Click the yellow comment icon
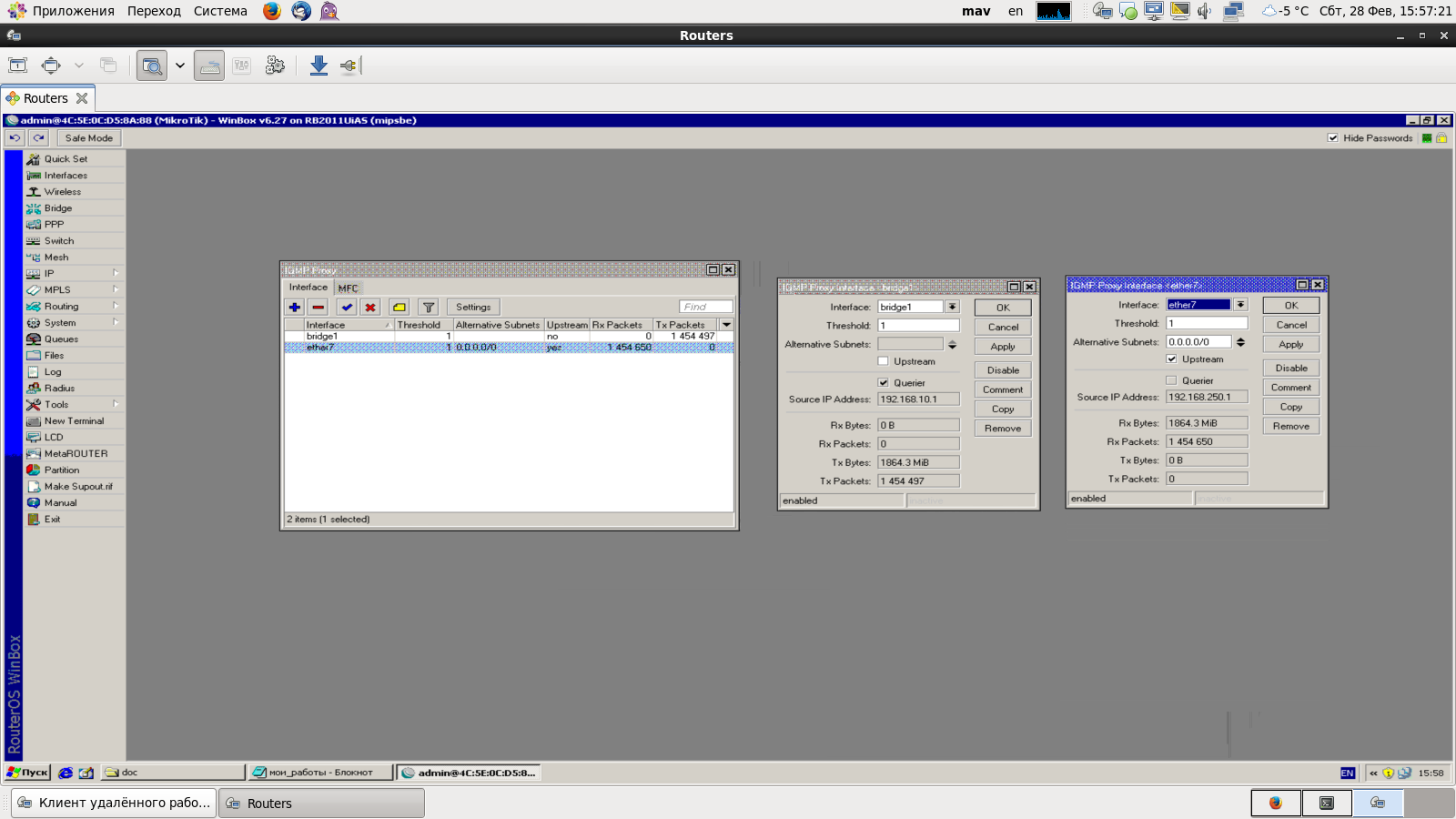This screenshot has height=819, width=1456. [399, 308]
